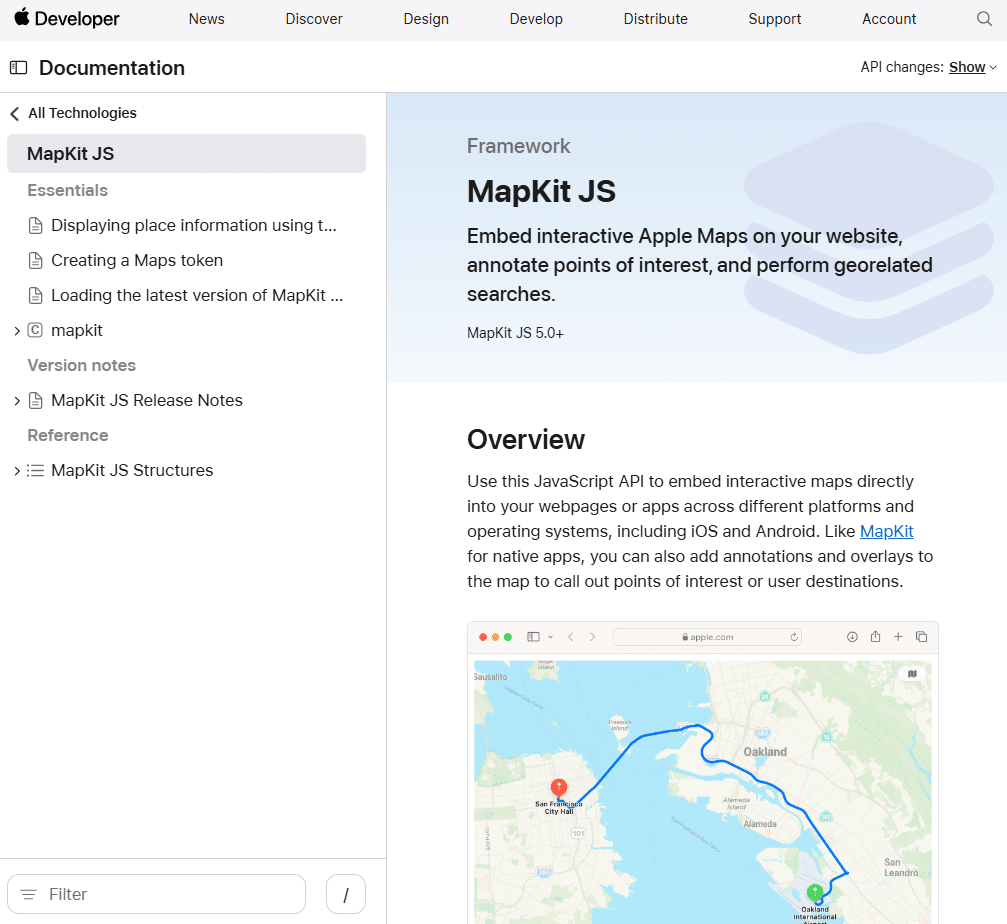The width and height of the screenshot is (1007, 924).
Task: Open the MapKit JS Release Notes page
Action: pos(146,401)
